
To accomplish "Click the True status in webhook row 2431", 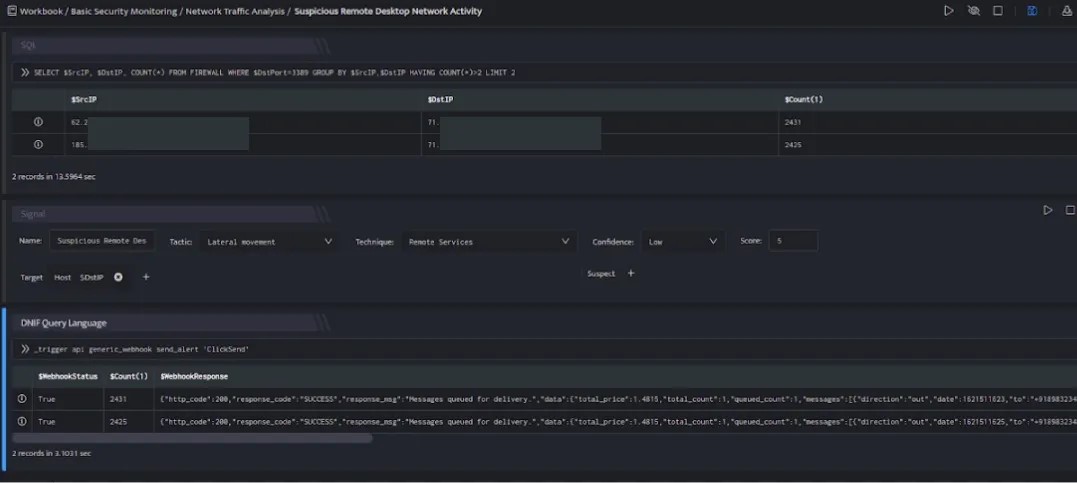I will pyautogui.click(x=47, y=399).
